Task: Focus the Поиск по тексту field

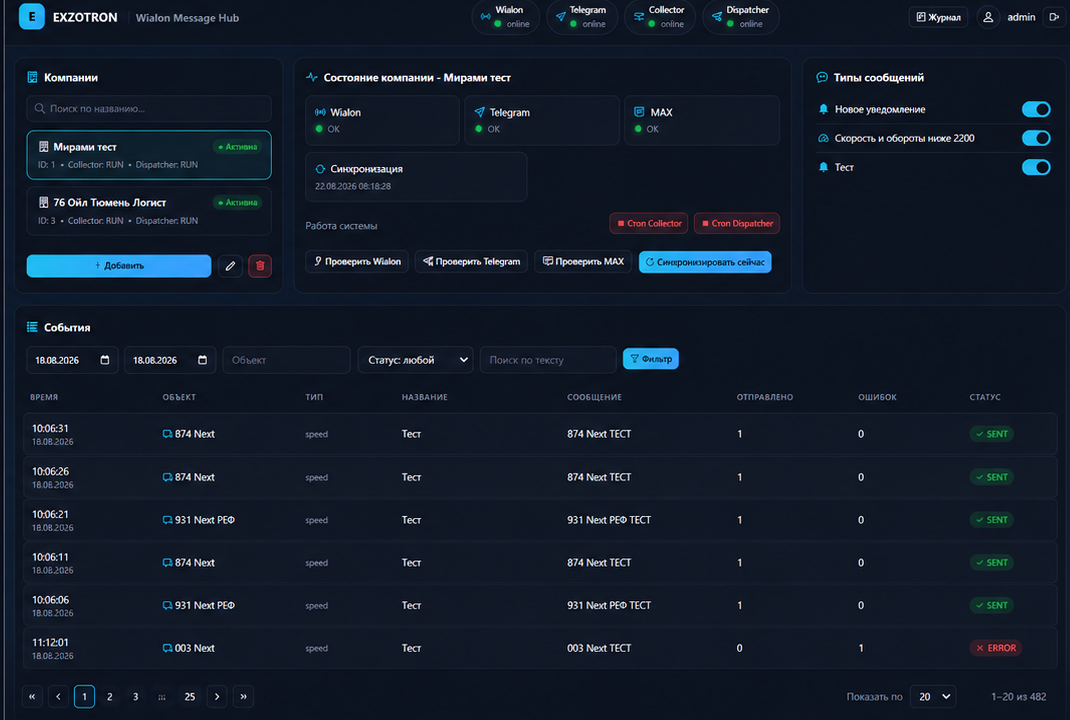Action: click(x=548, y=360)
